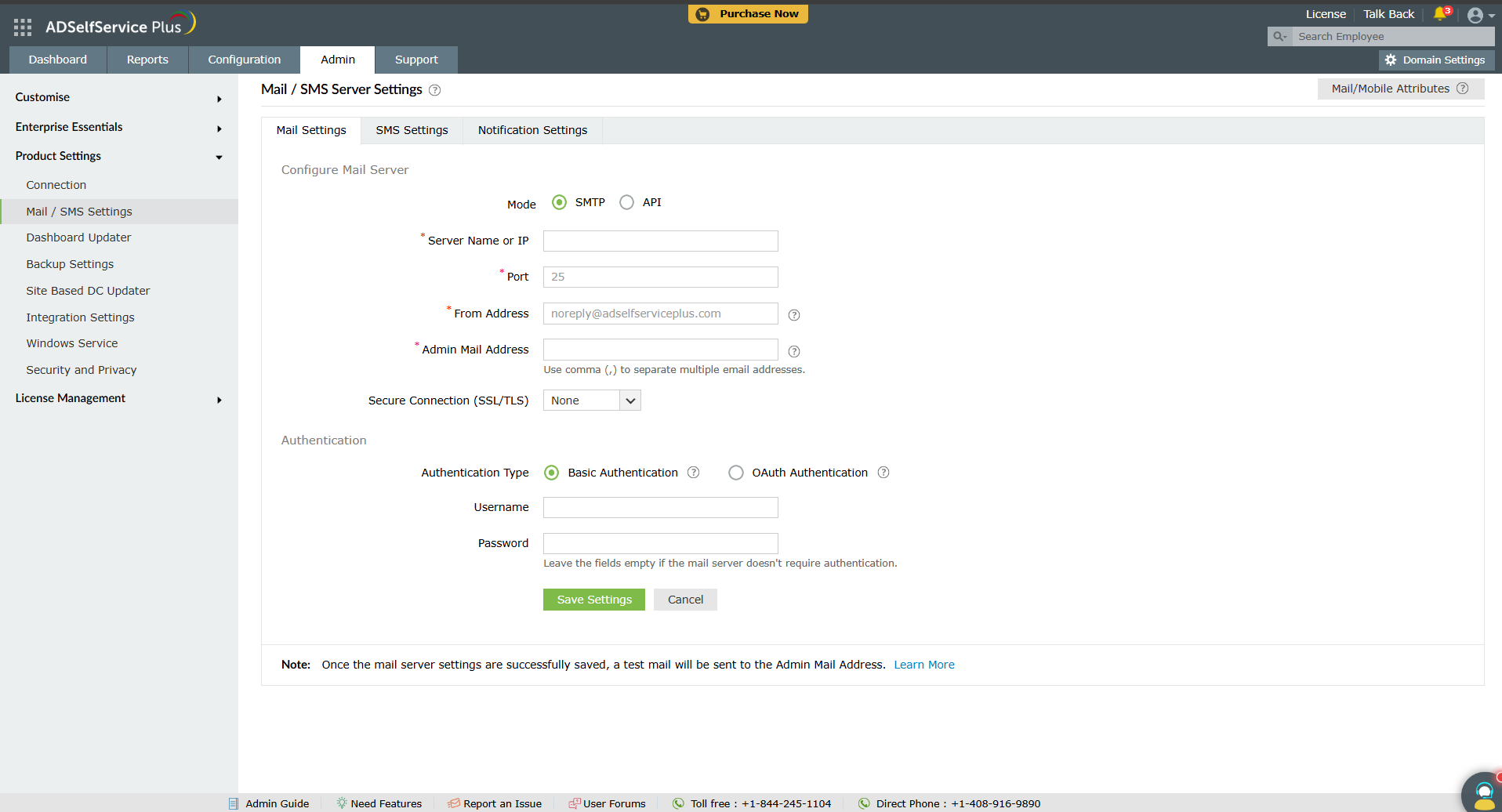Screen dimensions: 1502x812
Task: Click the search filter magnifier icon
Action: [1279, 36]
